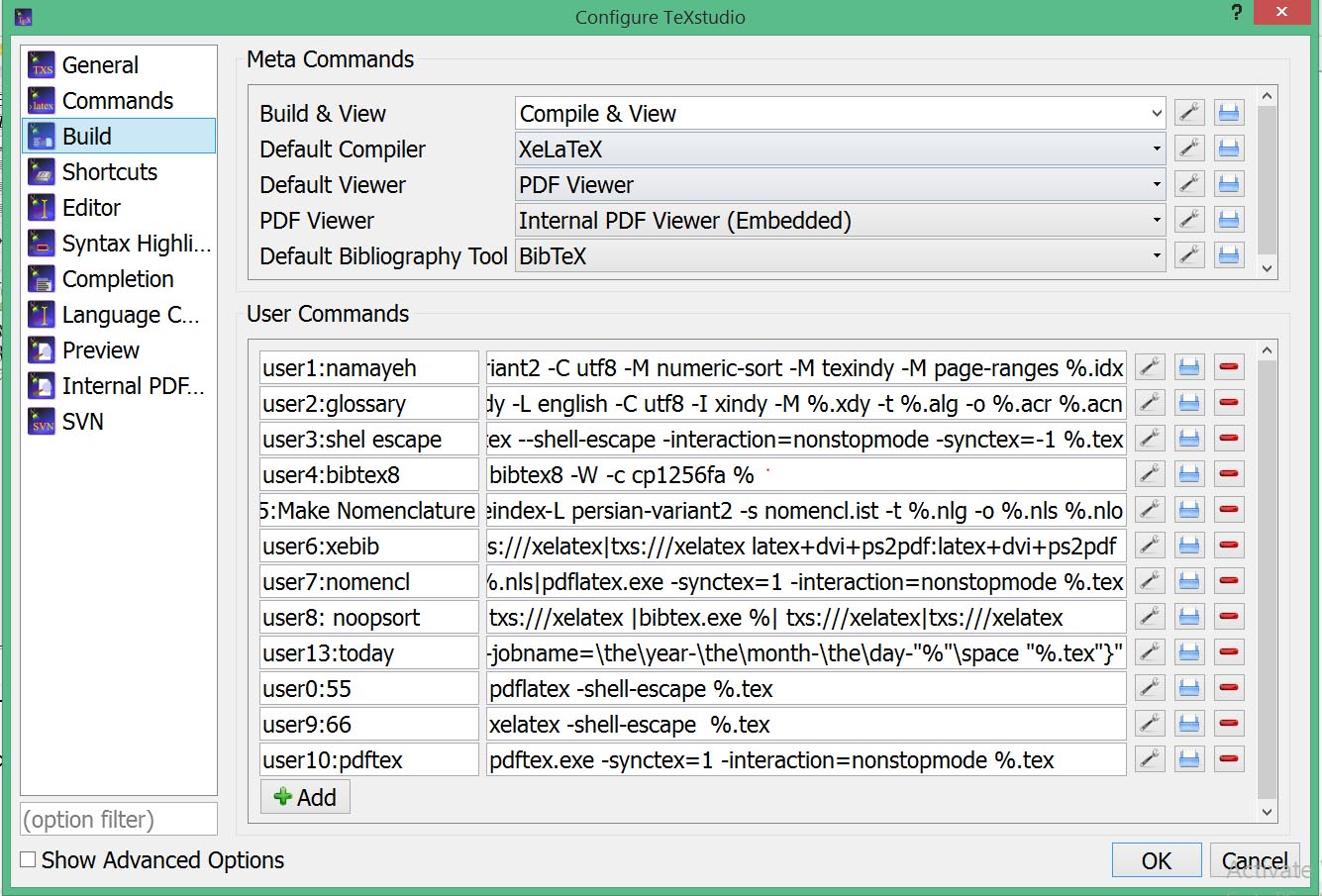The height and width of the screenshot is (896, 1322).
Task: Click save icon for user8: noopsort command
Action: tap(1189, 617)
